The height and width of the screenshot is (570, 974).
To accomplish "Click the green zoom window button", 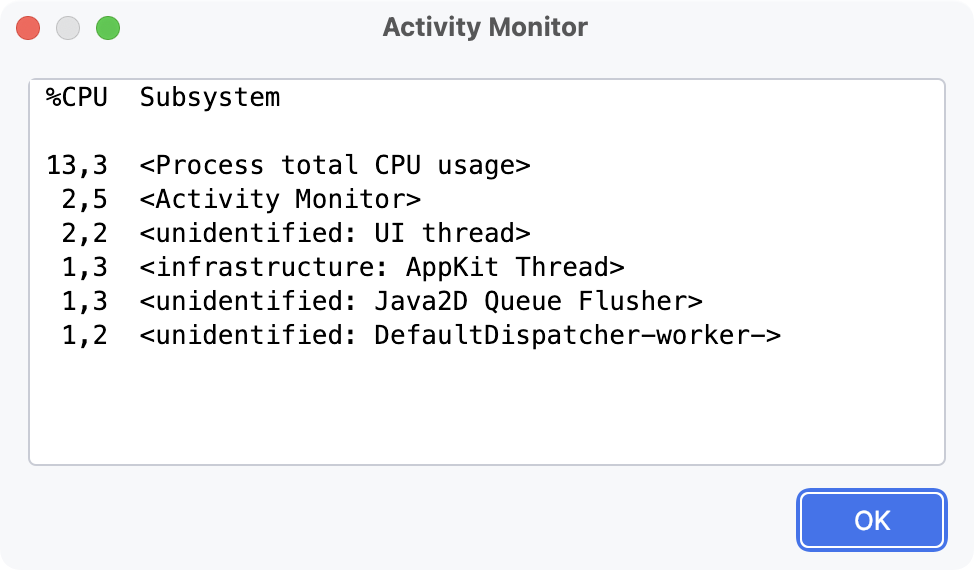I will (107, 28).
